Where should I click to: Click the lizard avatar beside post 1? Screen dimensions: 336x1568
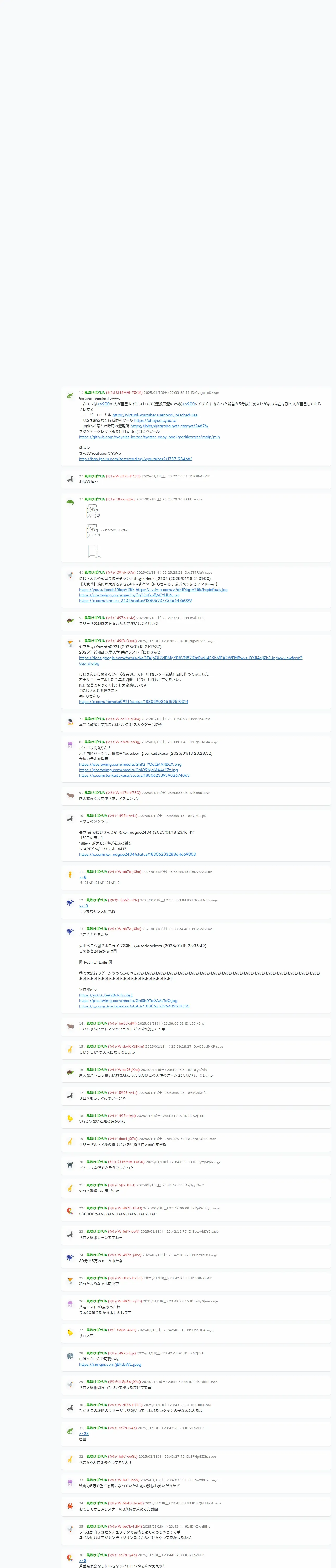pos(70,396)
